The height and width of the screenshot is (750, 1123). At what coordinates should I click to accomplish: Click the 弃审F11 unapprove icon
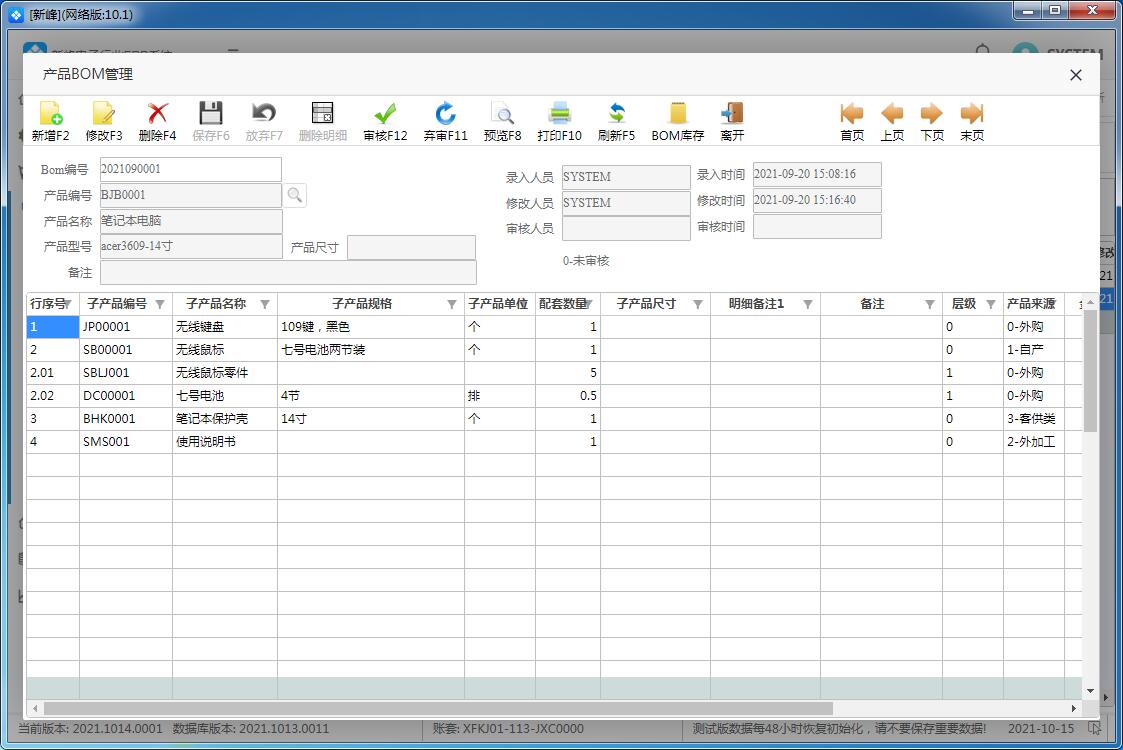445,113
